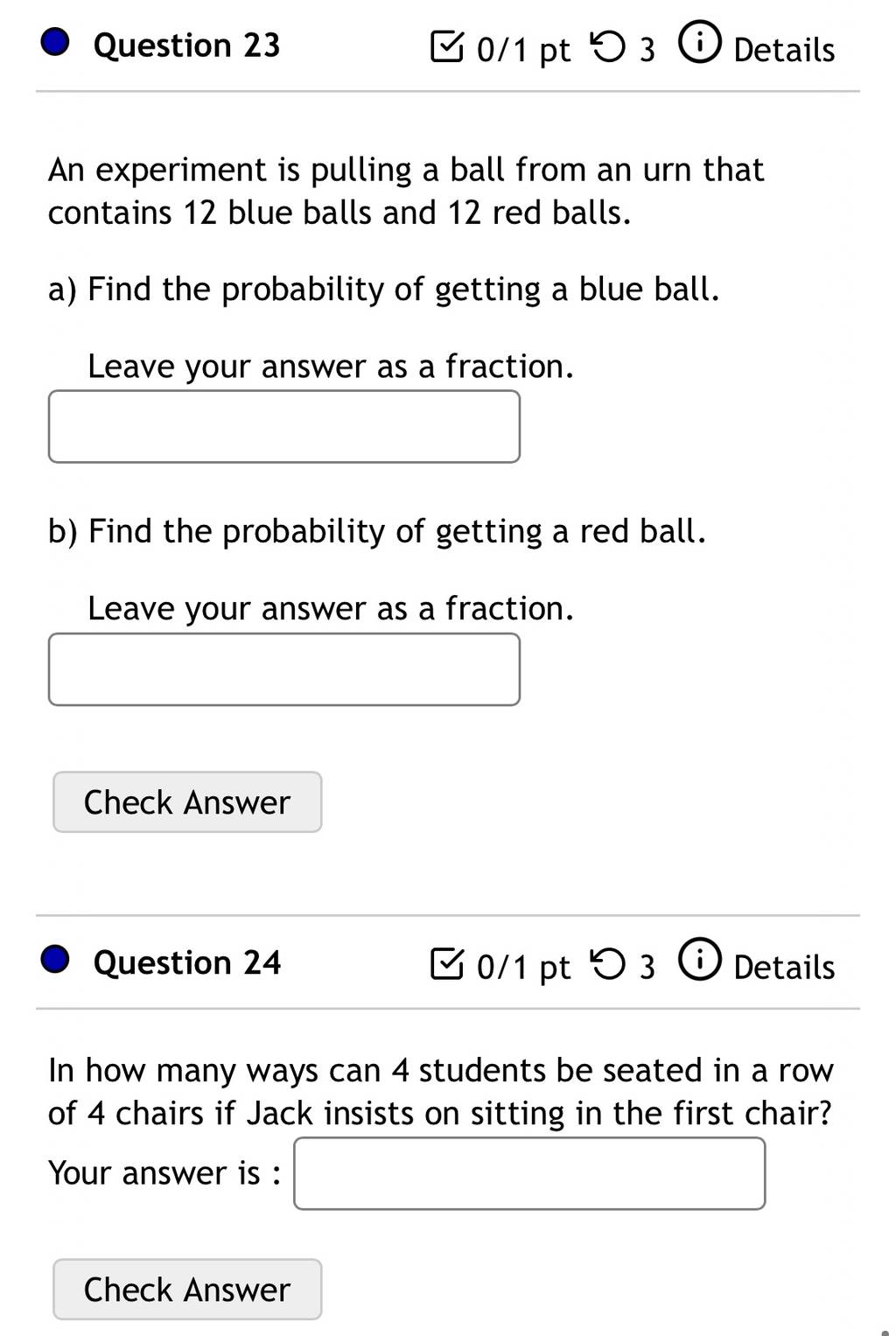Check Answer for Question 24
Viewport: 896px width, 1336px height.
187,1289
